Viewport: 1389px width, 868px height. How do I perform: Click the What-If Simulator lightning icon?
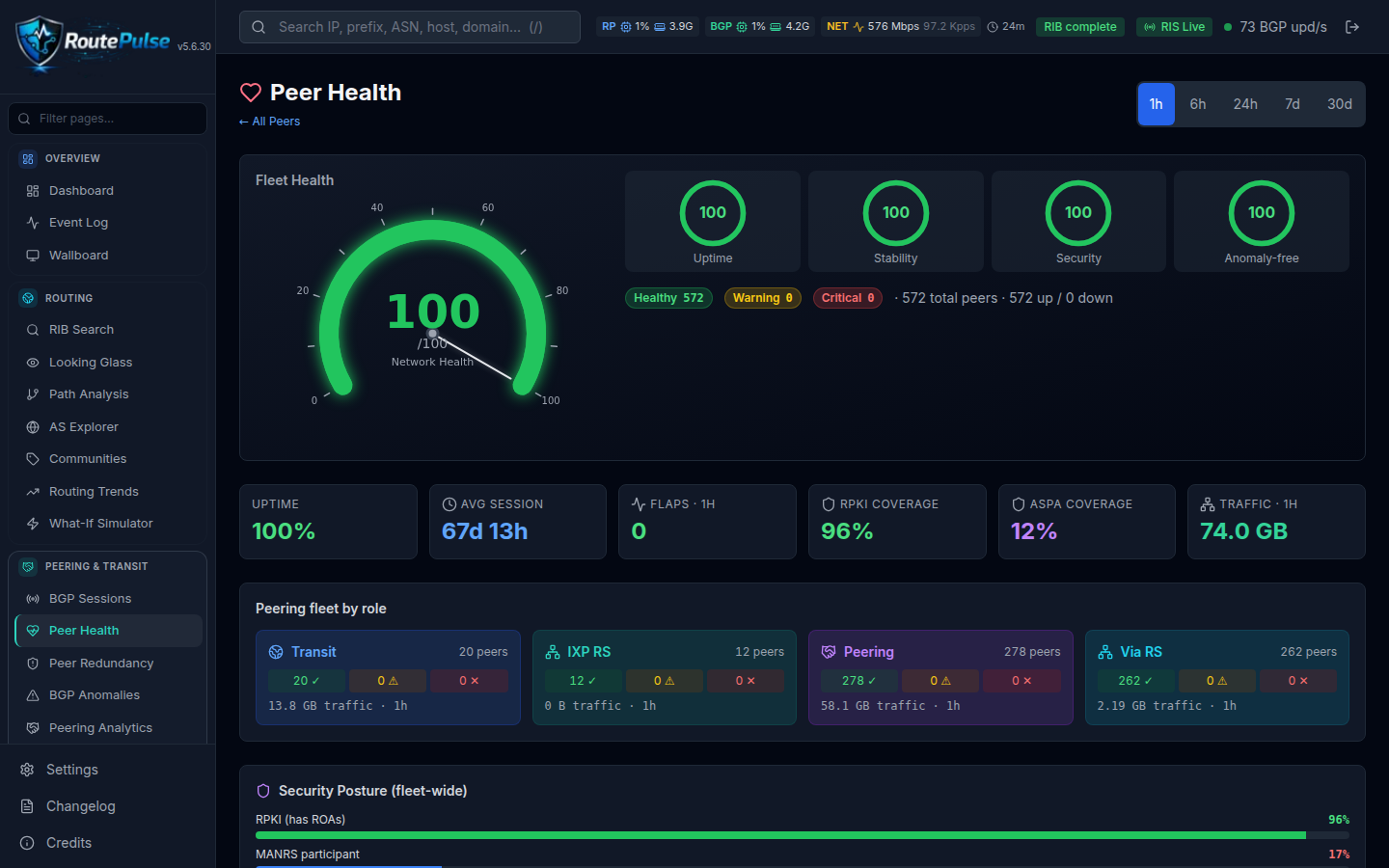pyautogui.click(x=33, y=524)
